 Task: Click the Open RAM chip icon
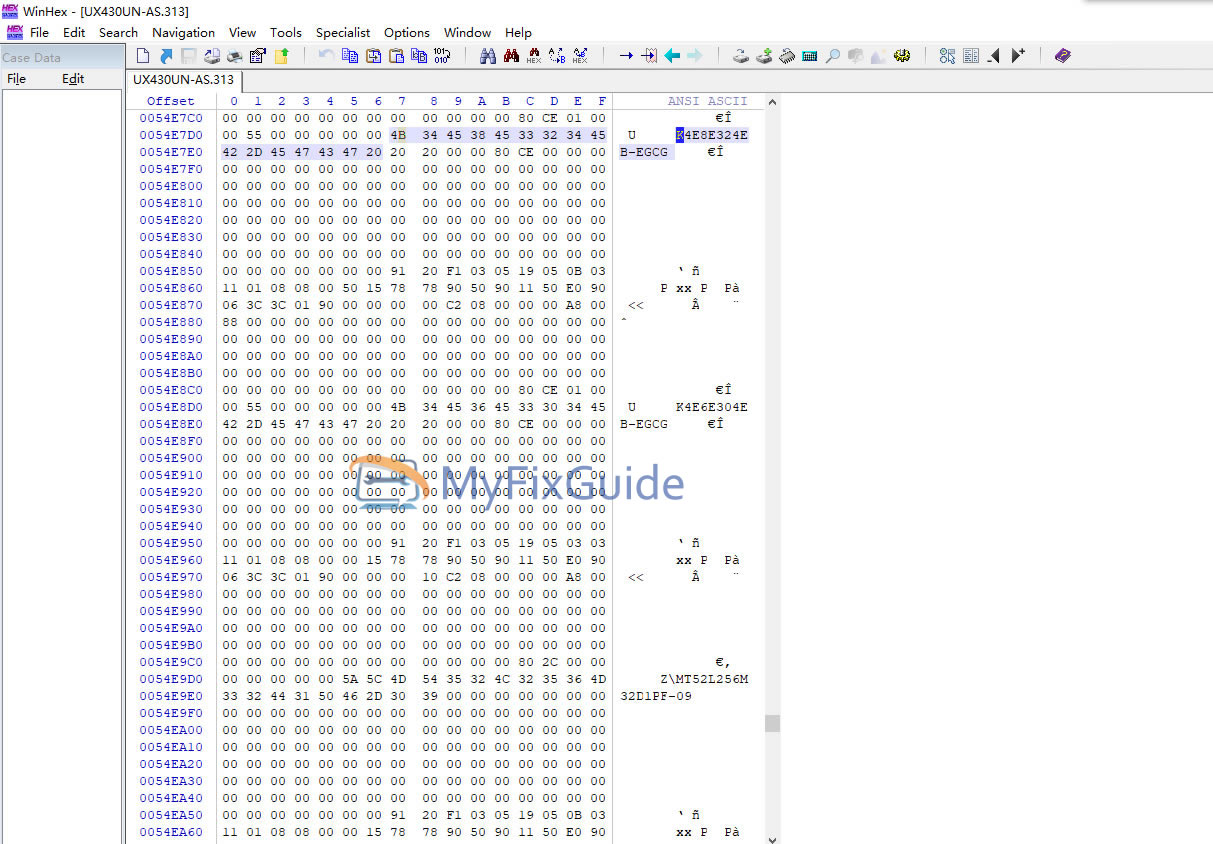click(x=787, y=56)
